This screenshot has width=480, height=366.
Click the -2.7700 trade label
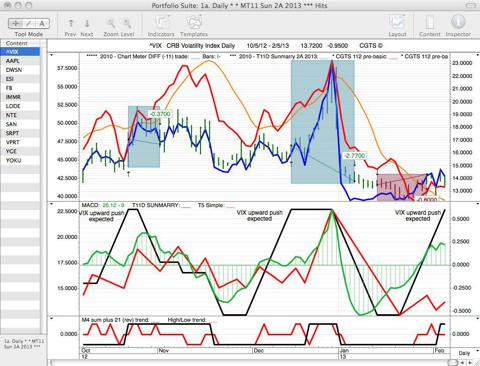(354, 156)
